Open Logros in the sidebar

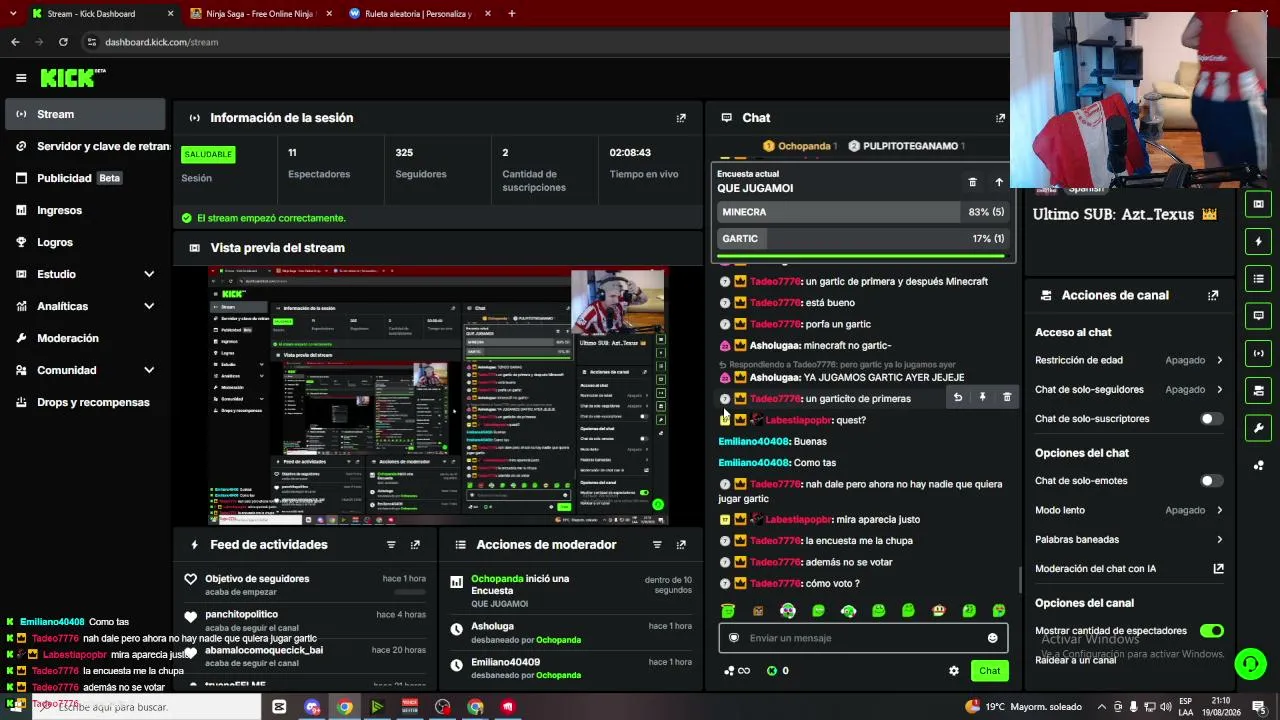point(85,242)
